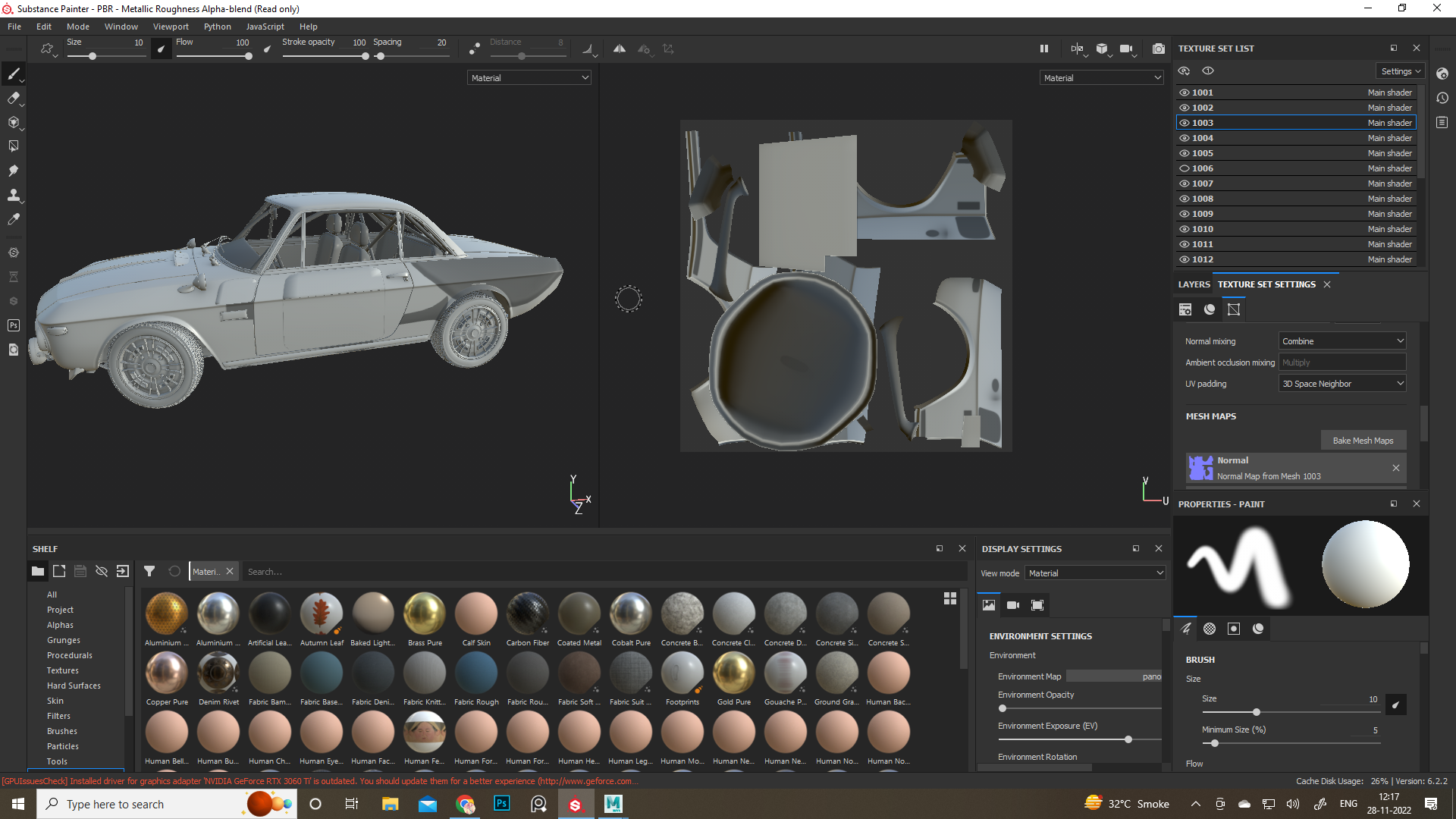
Task: Toggle symmetry mirror icon in top toolbar
Action: [620, 49]
